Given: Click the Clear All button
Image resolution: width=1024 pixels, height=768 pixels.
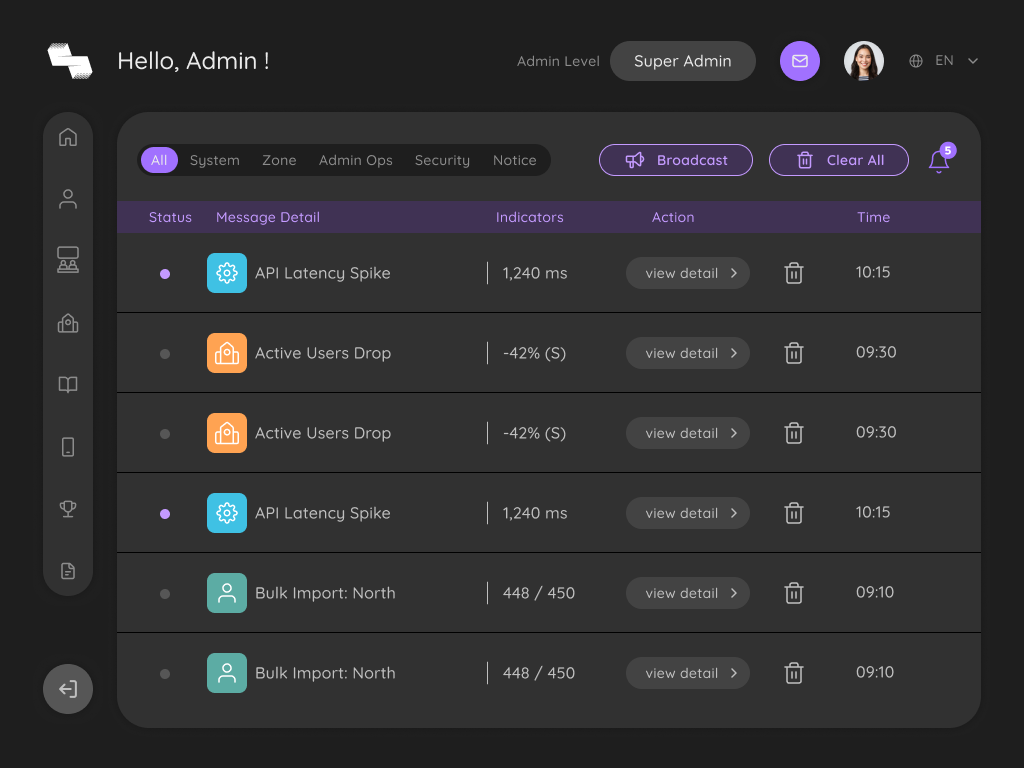Looking at the screenshot, I should [839, 160].
